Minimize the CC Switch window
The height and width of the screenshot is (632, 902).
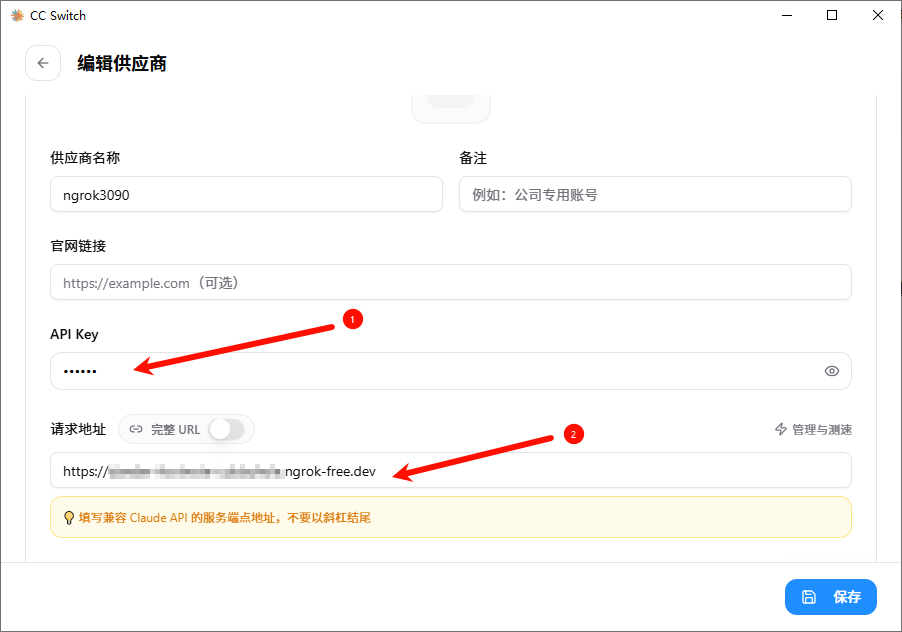click(787, 15)
